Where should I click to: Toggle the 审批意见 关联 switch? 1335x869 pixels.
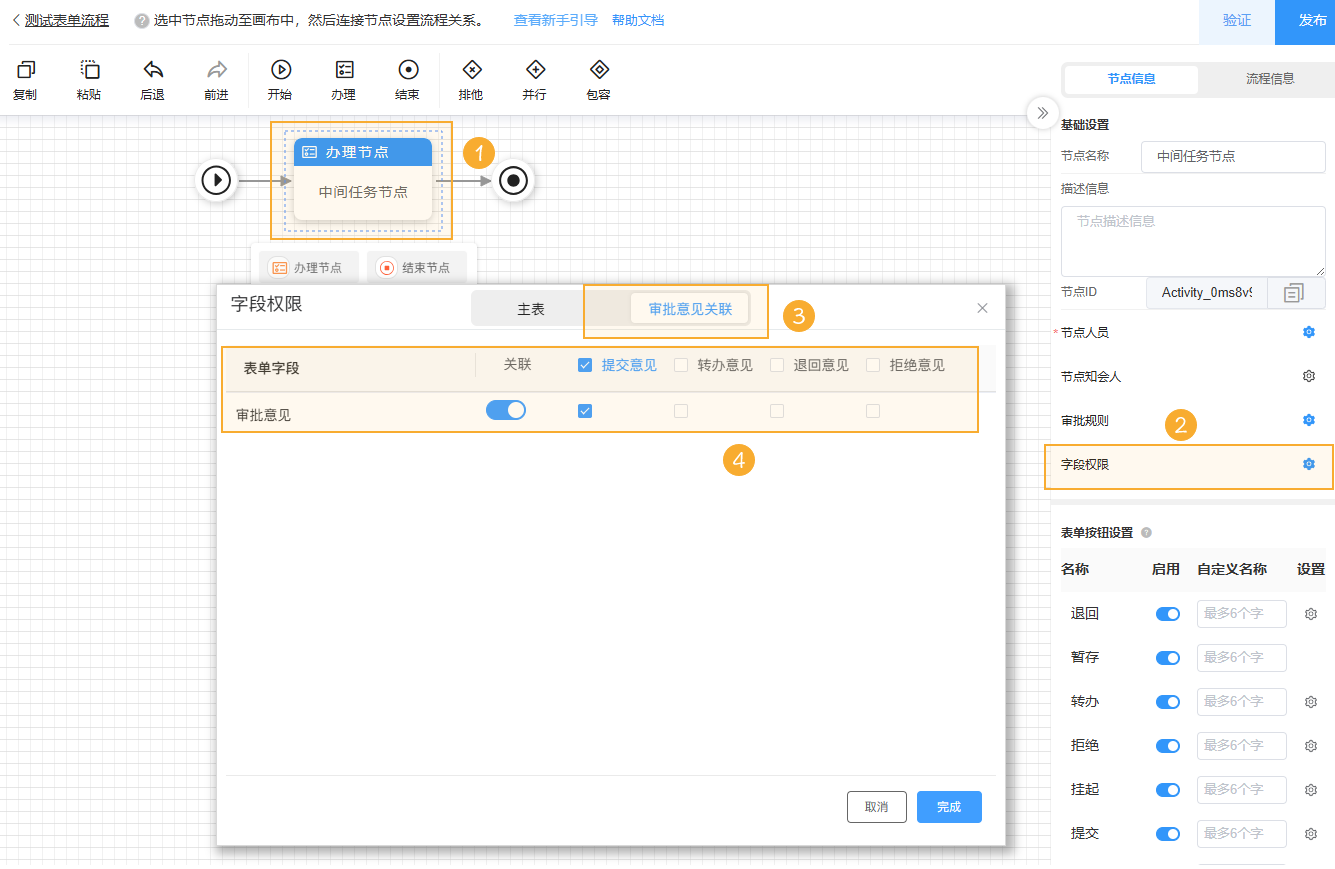[505, 409]
